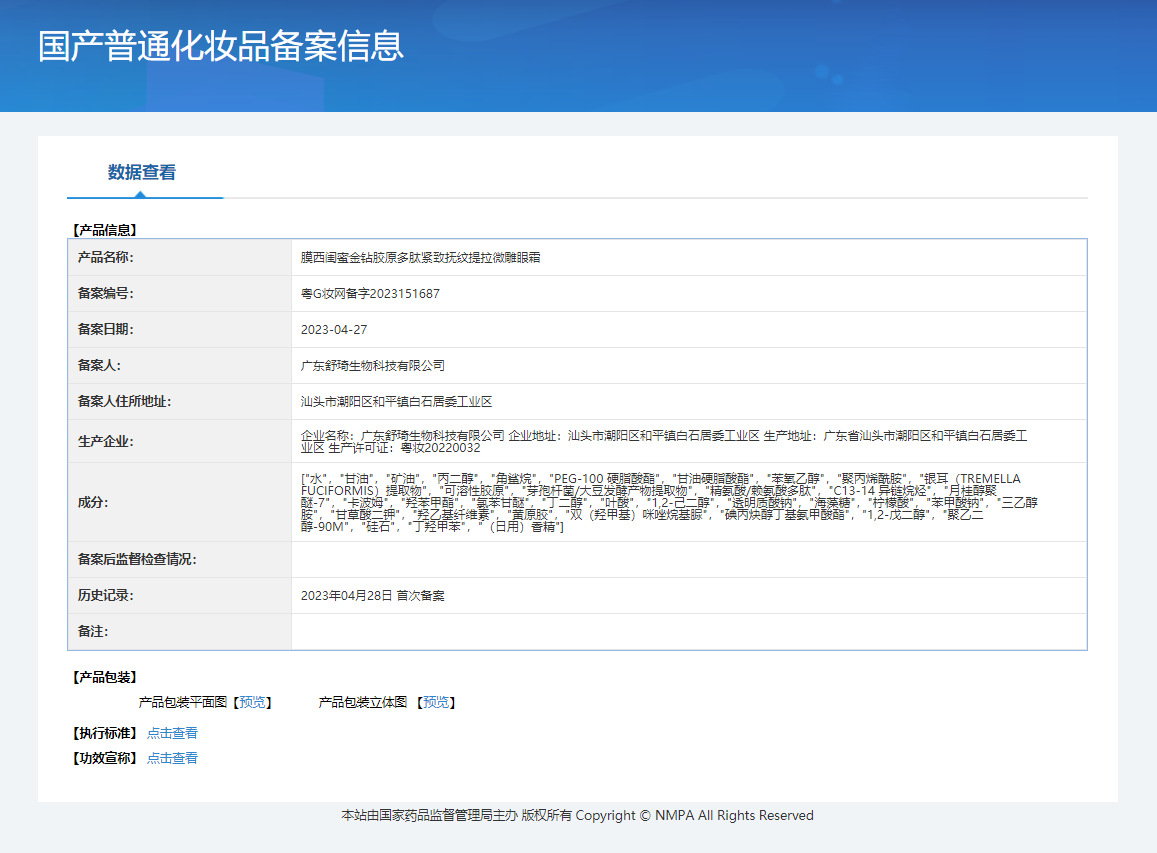This screenshot has height=853, width=1157.
Task: Click the product name value in 产品名称 row
Action: (420, 258)
